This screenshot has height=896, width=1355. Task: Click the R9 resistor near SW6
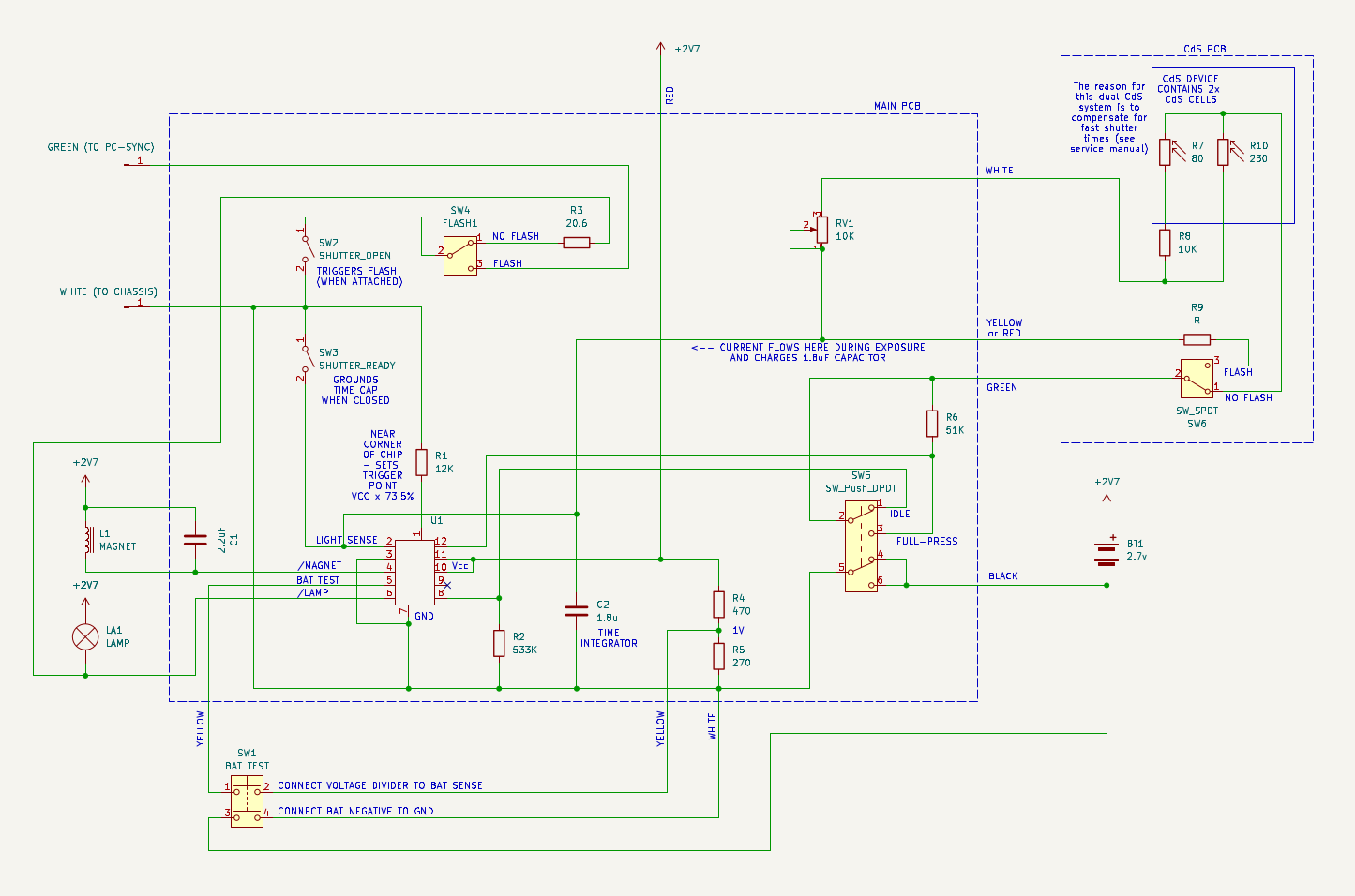1197,339
